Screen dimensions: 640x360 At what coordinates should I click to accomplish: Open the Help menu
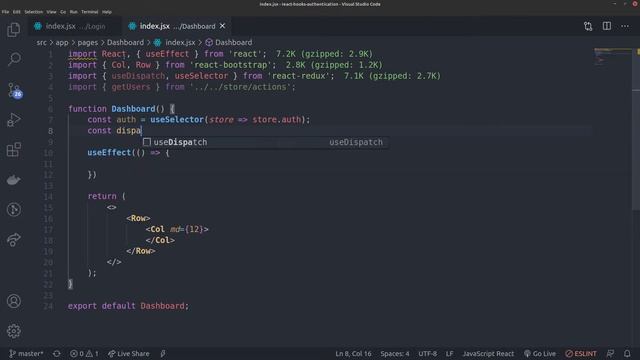tap(107, 12)
